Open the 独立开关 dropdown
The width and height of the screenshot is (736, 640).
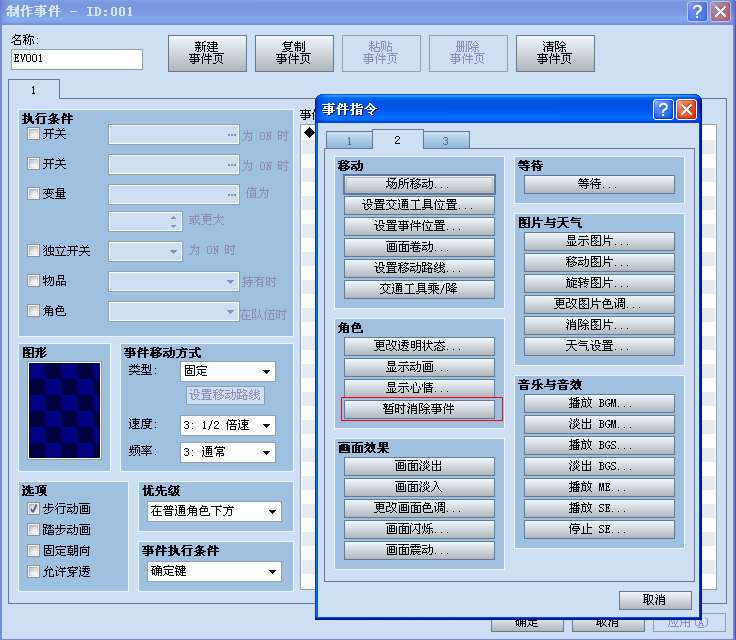[146, 251]
